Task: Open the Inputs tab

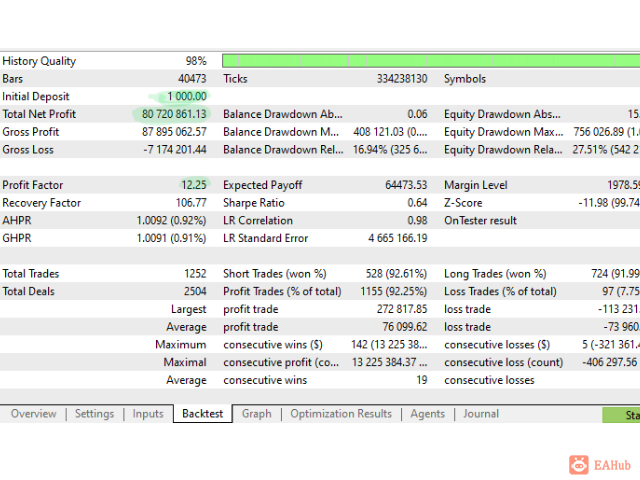Action: point(148,413)
